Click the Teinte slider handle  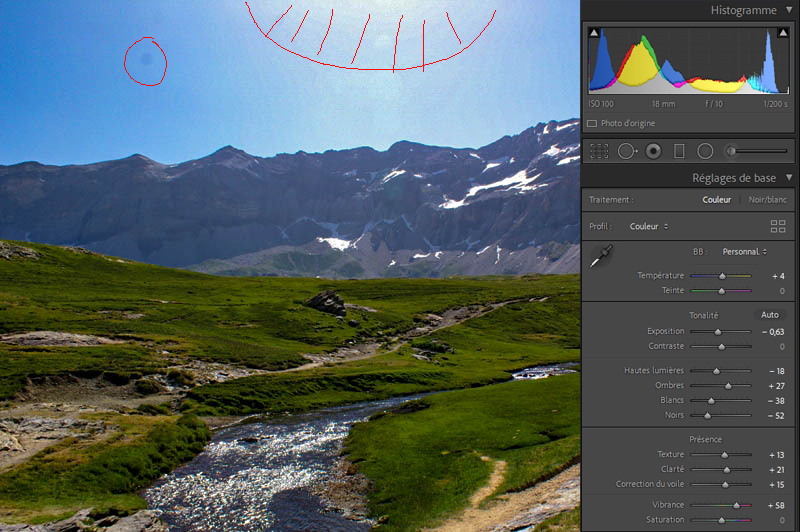tap(721, 291)
